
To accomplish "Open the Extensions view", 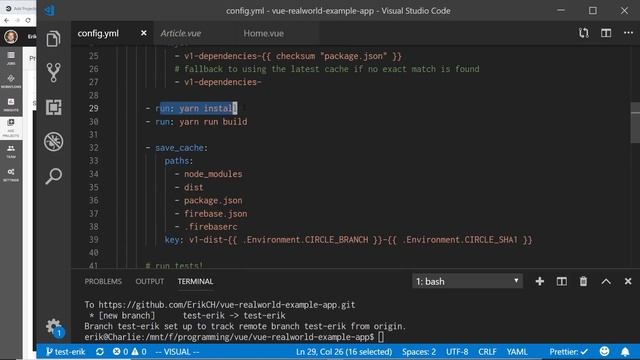I will 53,107.
